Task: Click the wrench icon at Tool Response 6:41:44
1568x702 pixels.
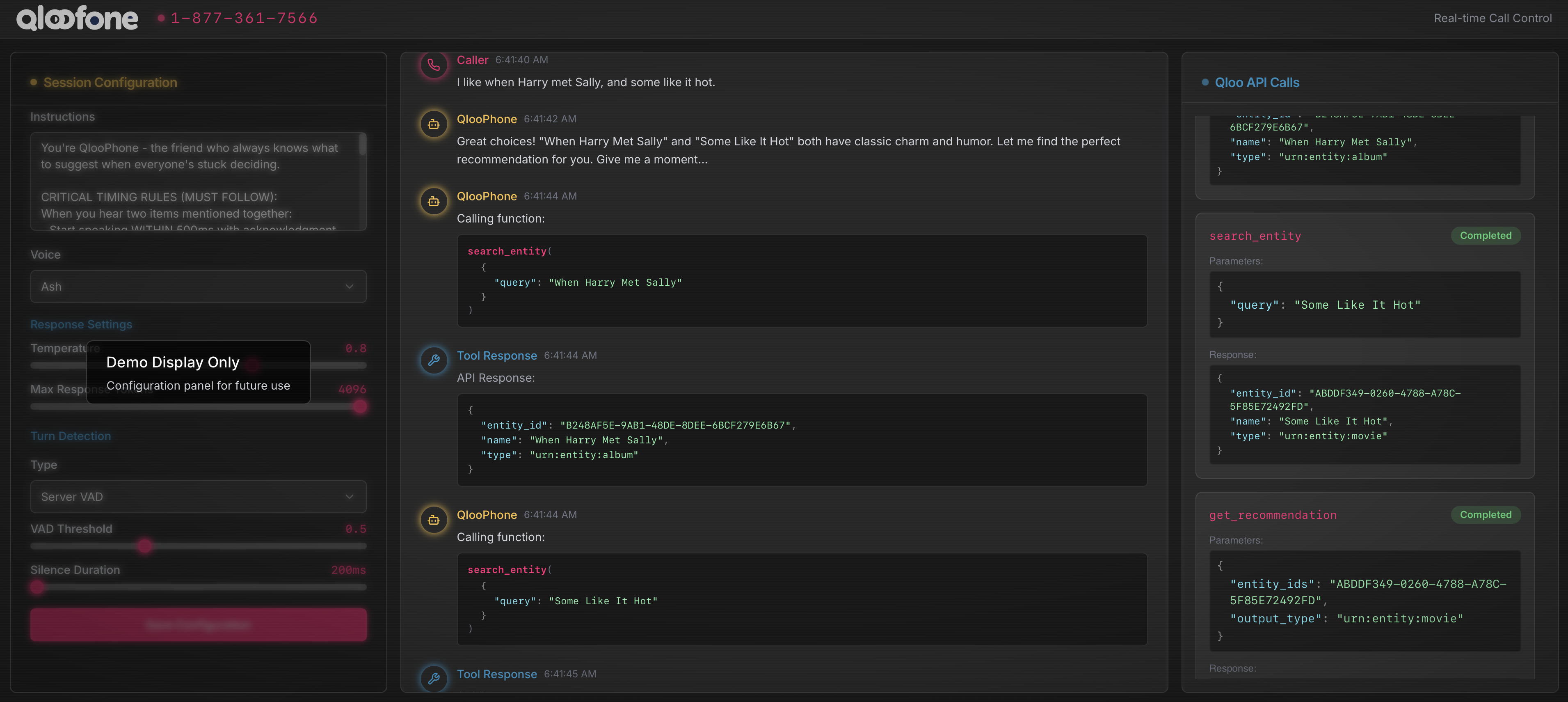Action: [x=433, y=360]
